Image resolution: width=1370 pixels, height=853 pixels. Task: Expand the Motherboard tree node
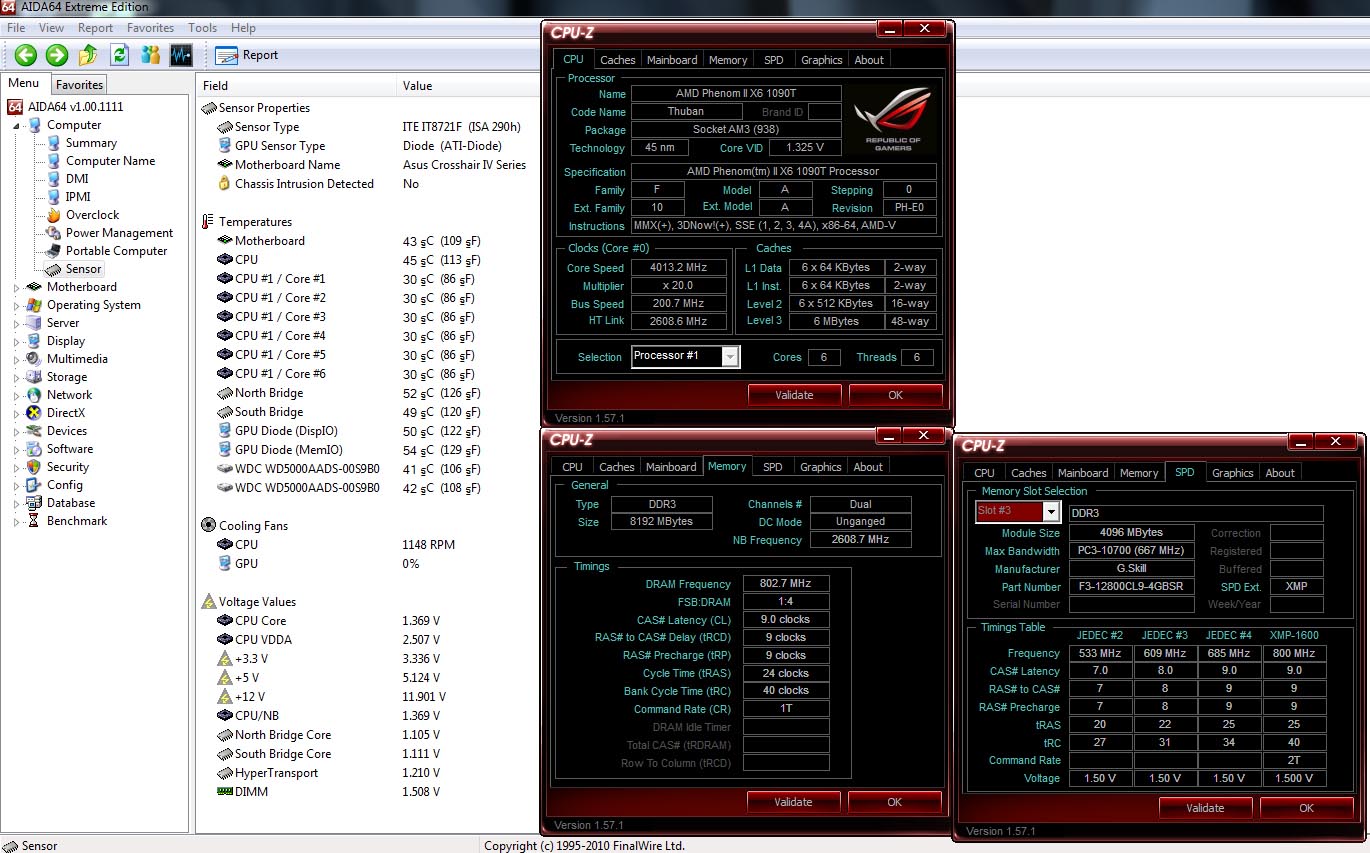17,288
